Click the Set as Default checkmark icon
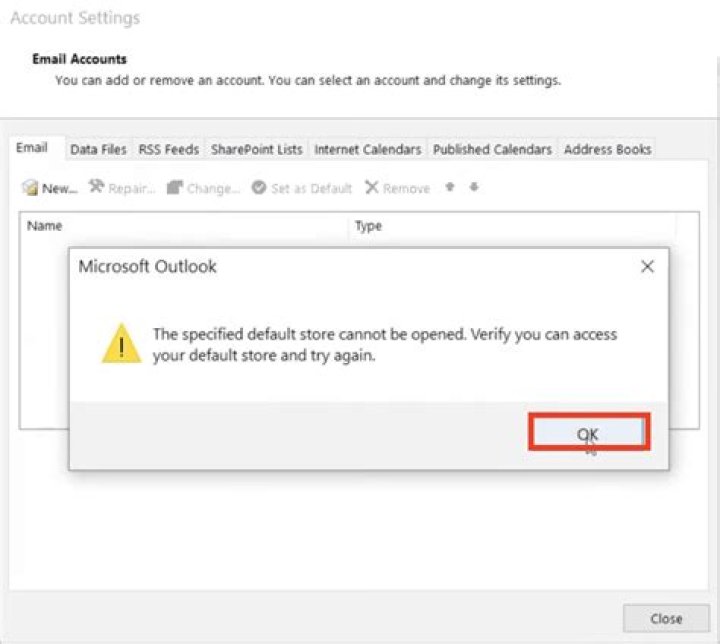The width and height of the screenshot is (720, 644). [259, 188]
